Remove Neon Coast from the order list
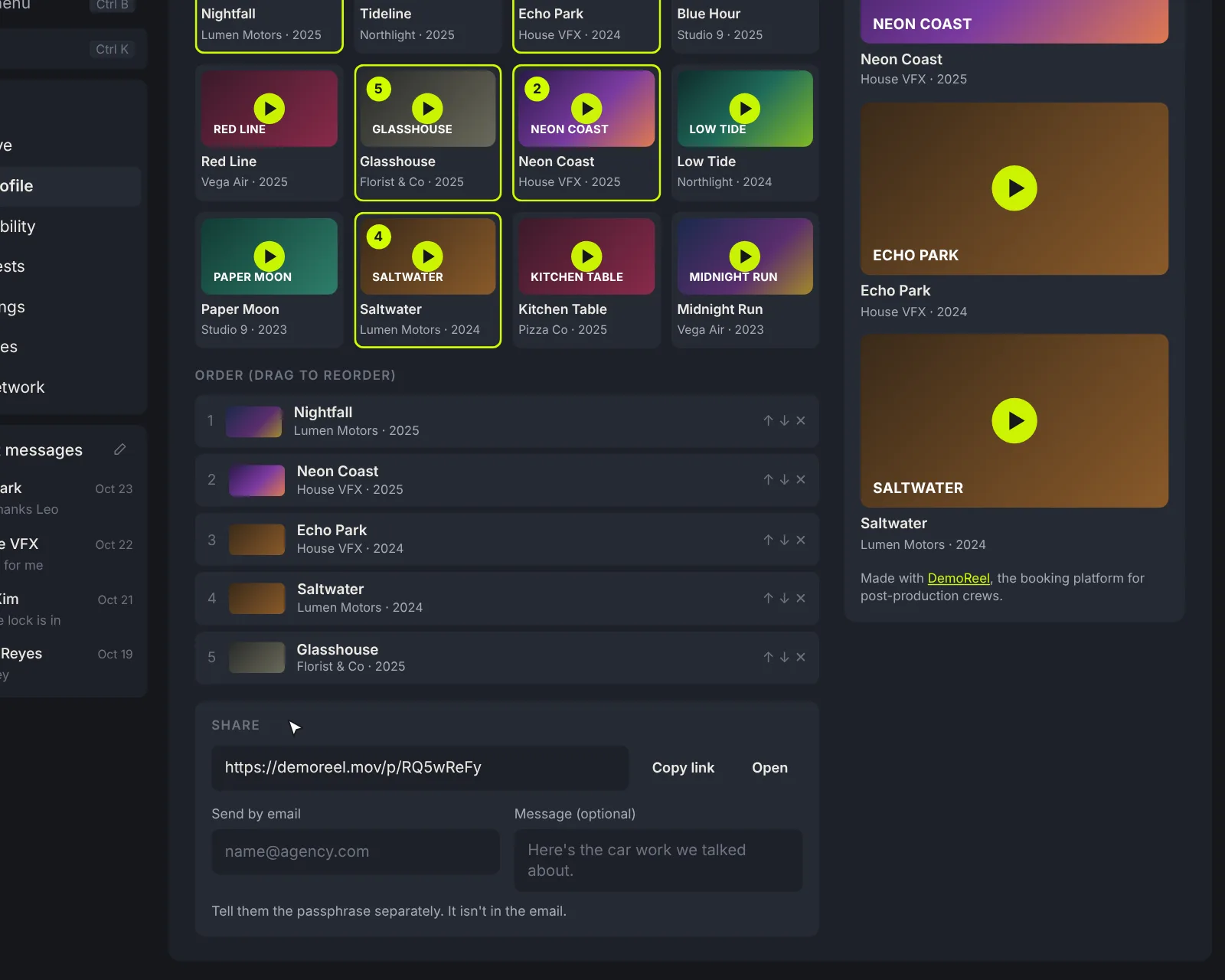Image resolution: width=1225 pixels, height=980 pixels. click(801, 479)
